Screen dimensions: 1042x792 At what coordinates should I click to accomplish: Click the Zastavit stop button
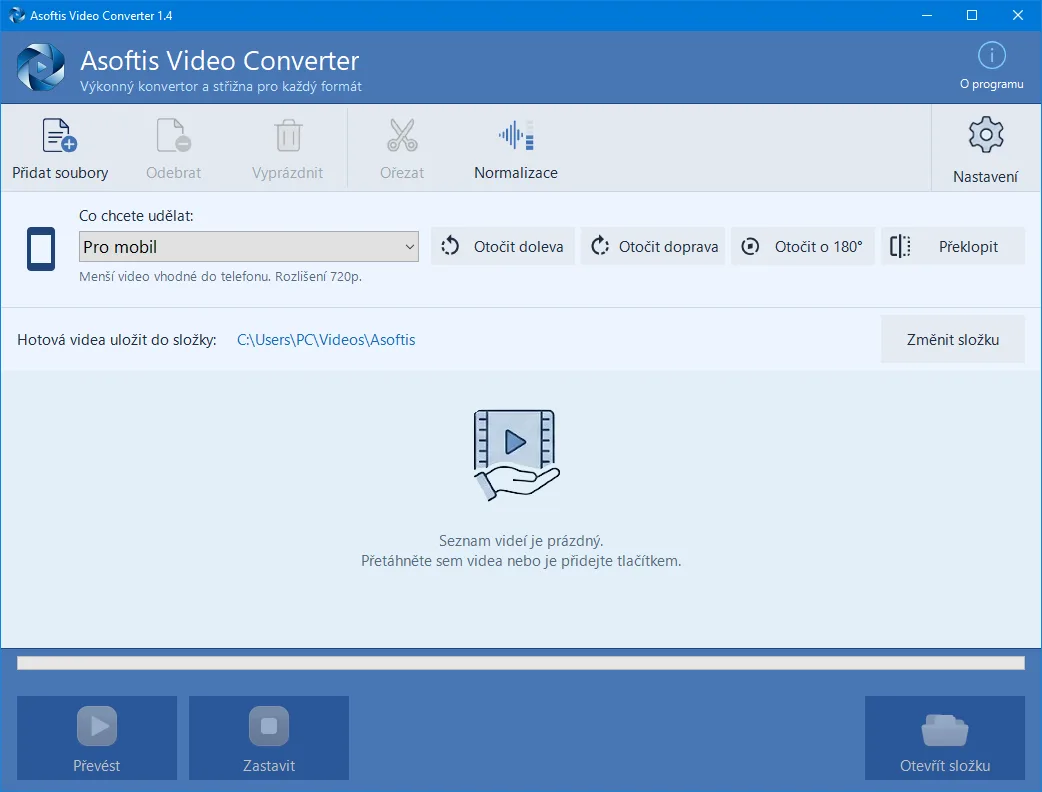point(268,738)
